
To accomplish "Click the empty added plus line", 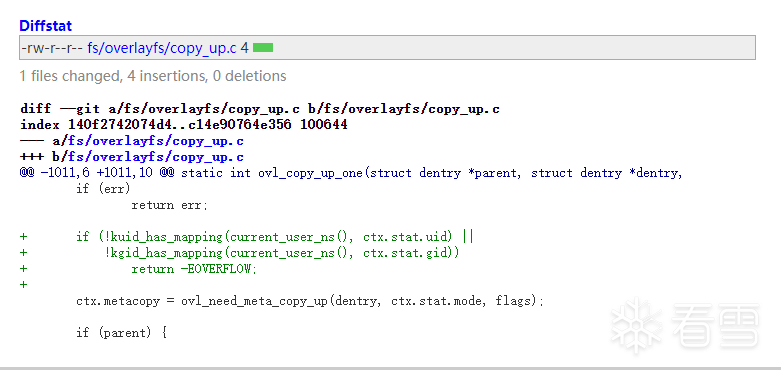I will (23, 285).
